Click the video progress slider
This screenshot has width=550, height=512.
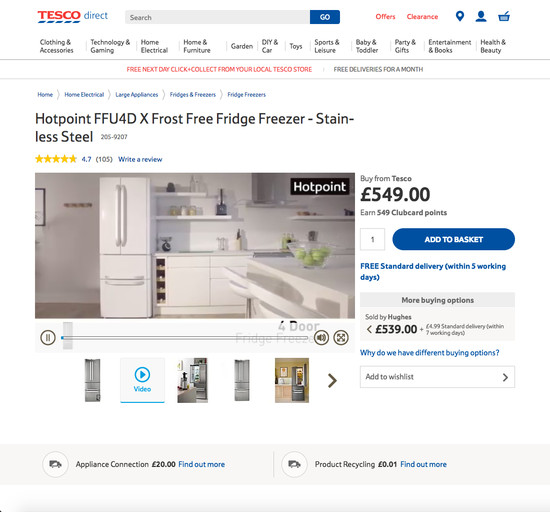[x=185, y=338]
